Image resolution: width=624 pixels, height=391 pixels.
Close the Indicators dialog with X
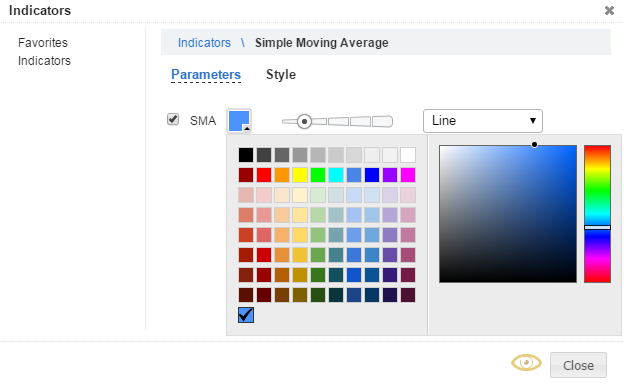point(609,10)
